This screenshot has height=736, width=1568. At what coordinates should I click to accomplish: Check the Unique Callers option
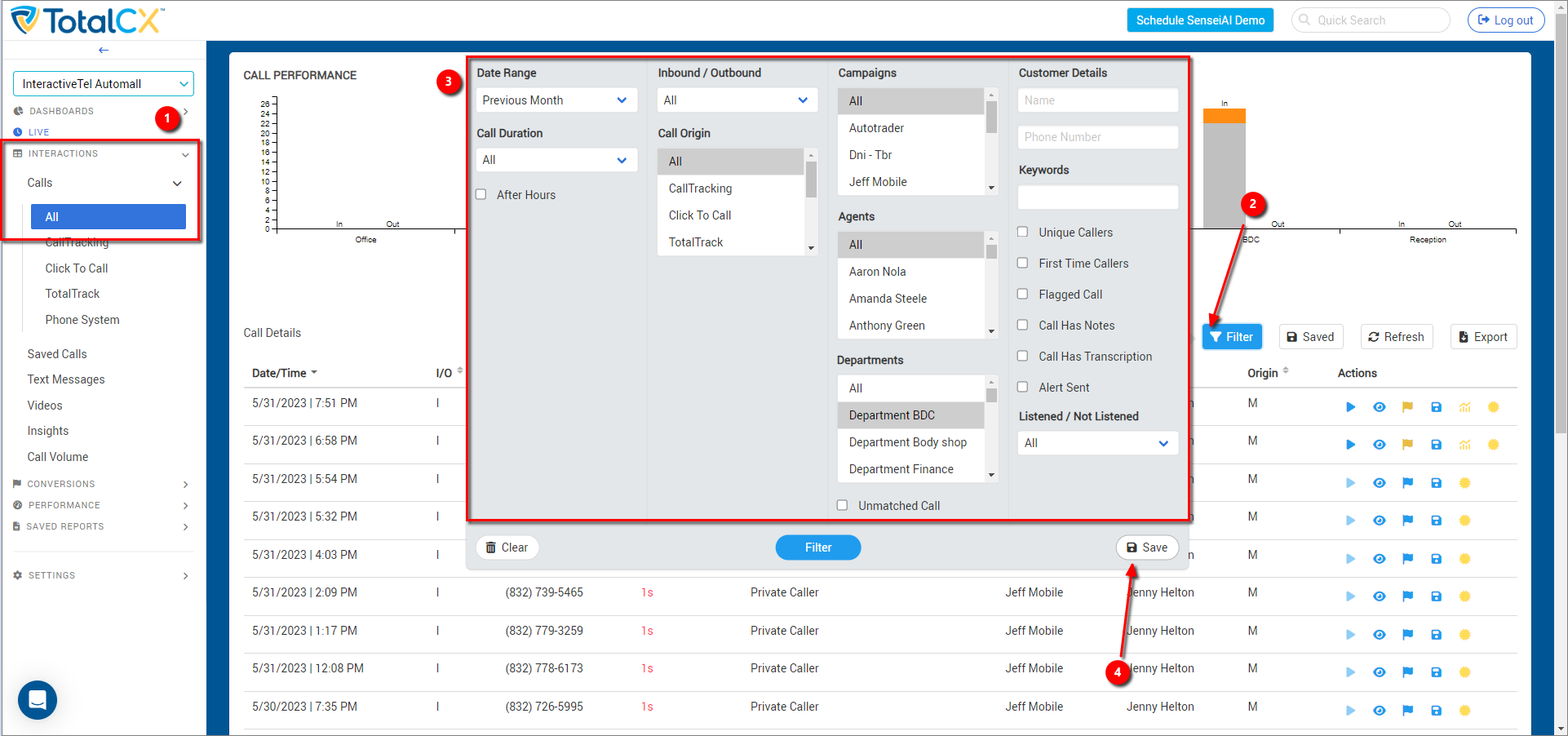(x=1022, y=232)
